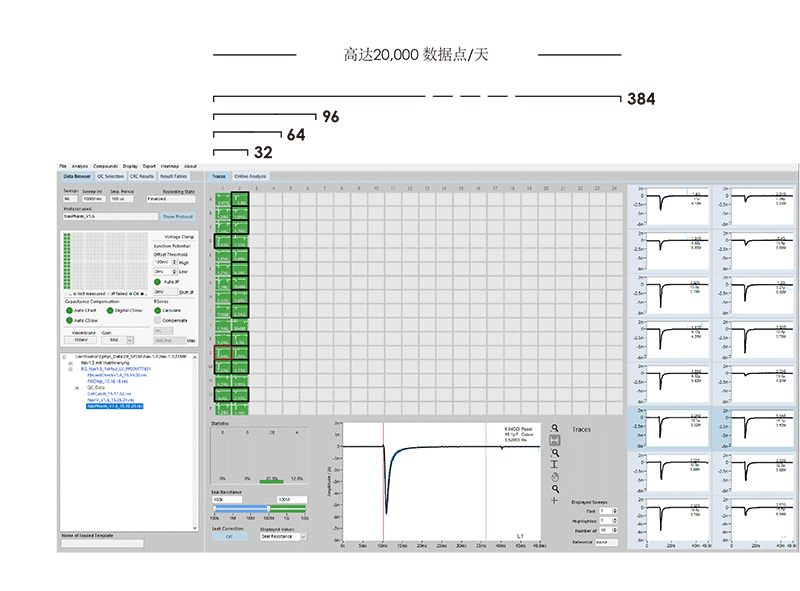Click the bottom magnifier icon above the crosshair

(555, 489)
